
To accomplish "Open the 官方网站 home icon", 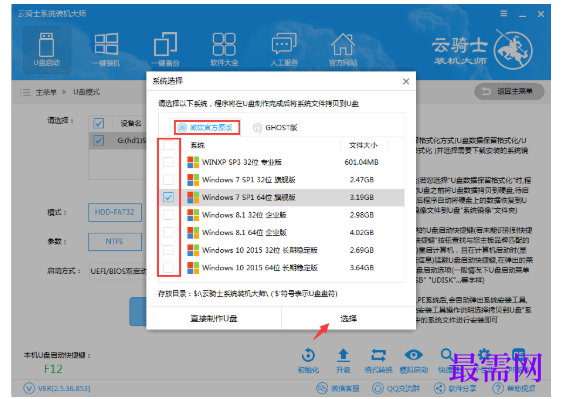I will pos(343,50).
